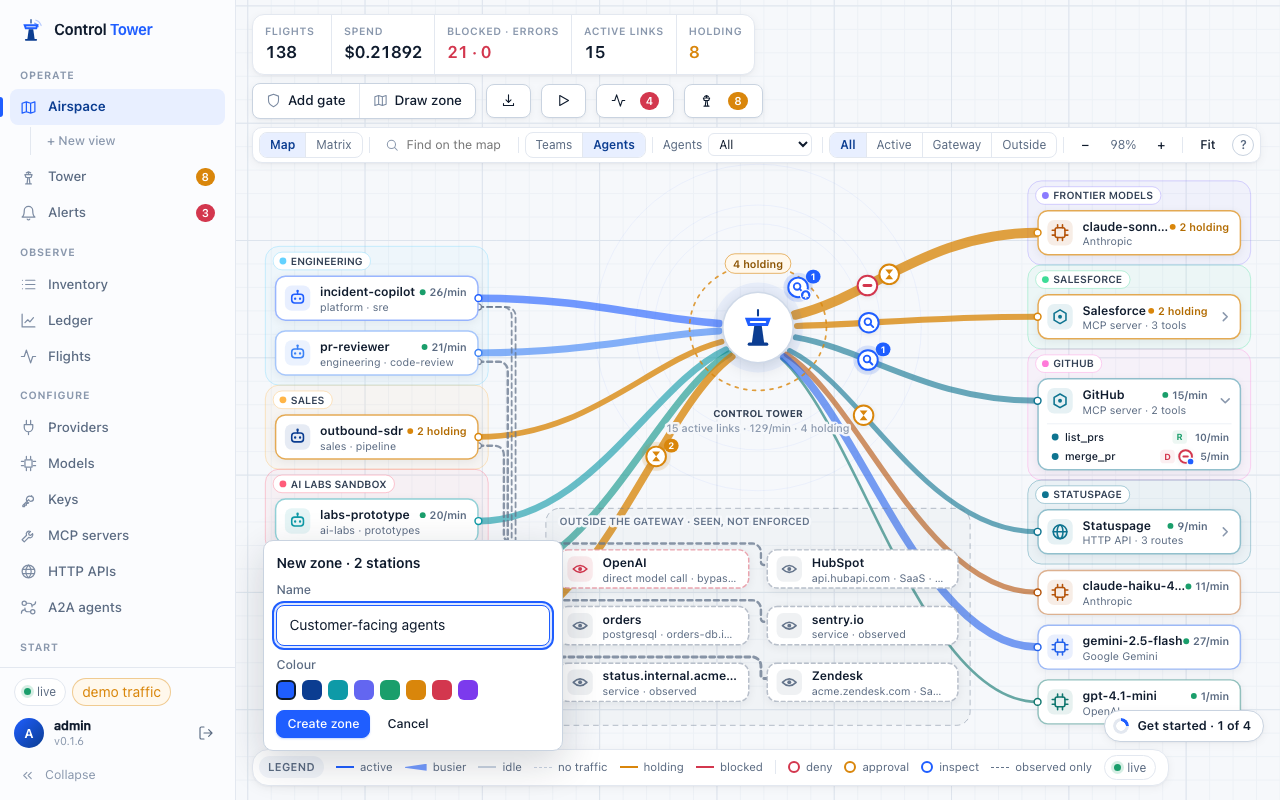Pick the green colour swatch
Viewport: 1280px width, 800px height.
tap(390, 690)
